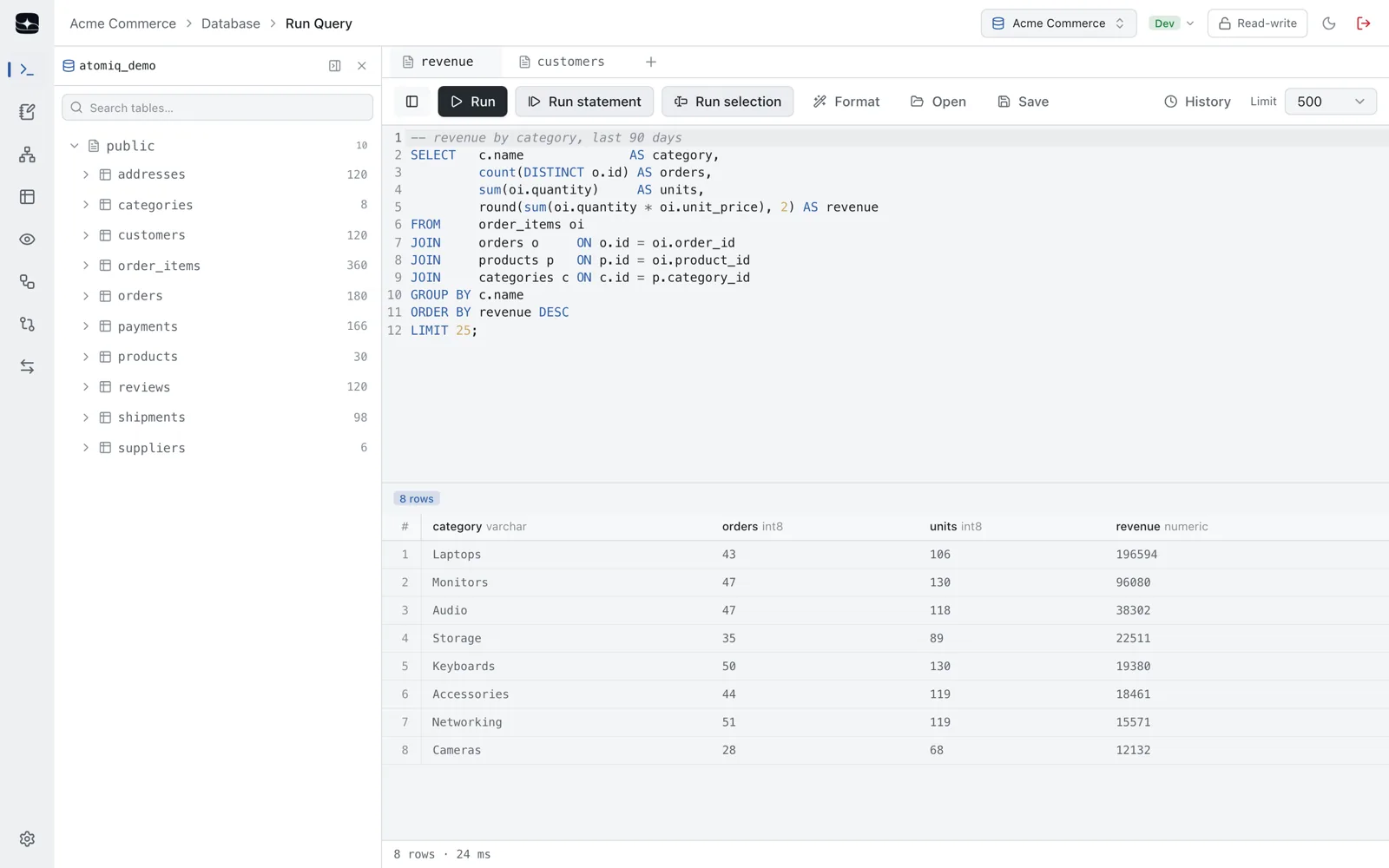Expand the categories table

[x=86, y=205]
